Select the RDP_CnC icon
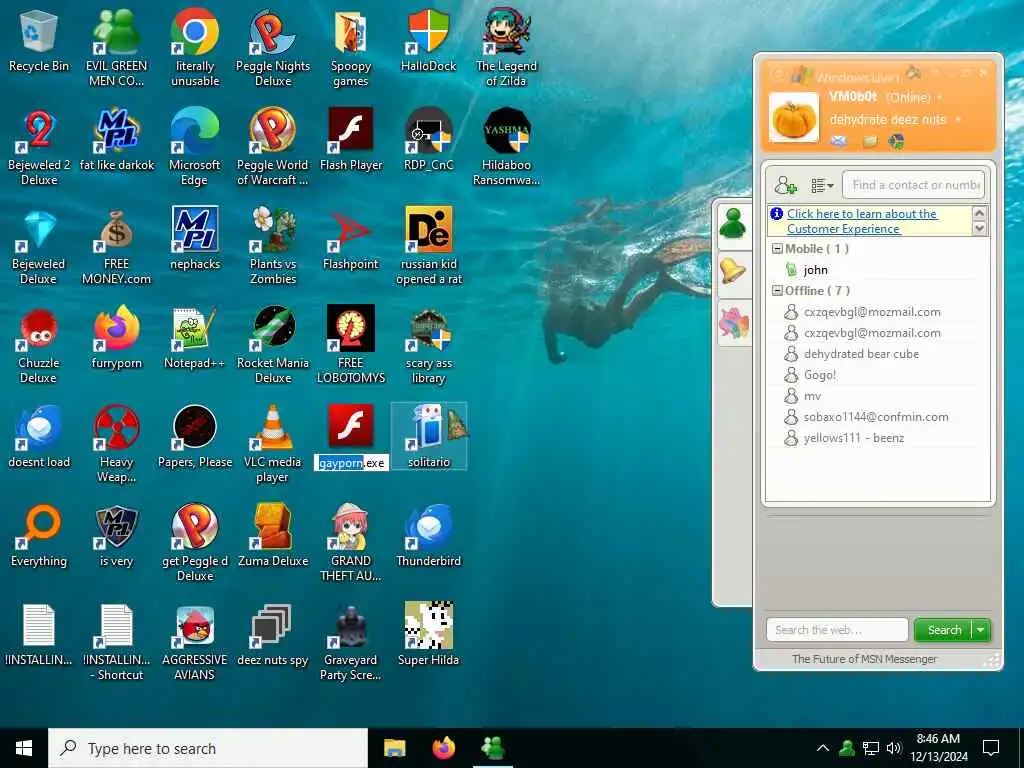 (x=428, y=140)
